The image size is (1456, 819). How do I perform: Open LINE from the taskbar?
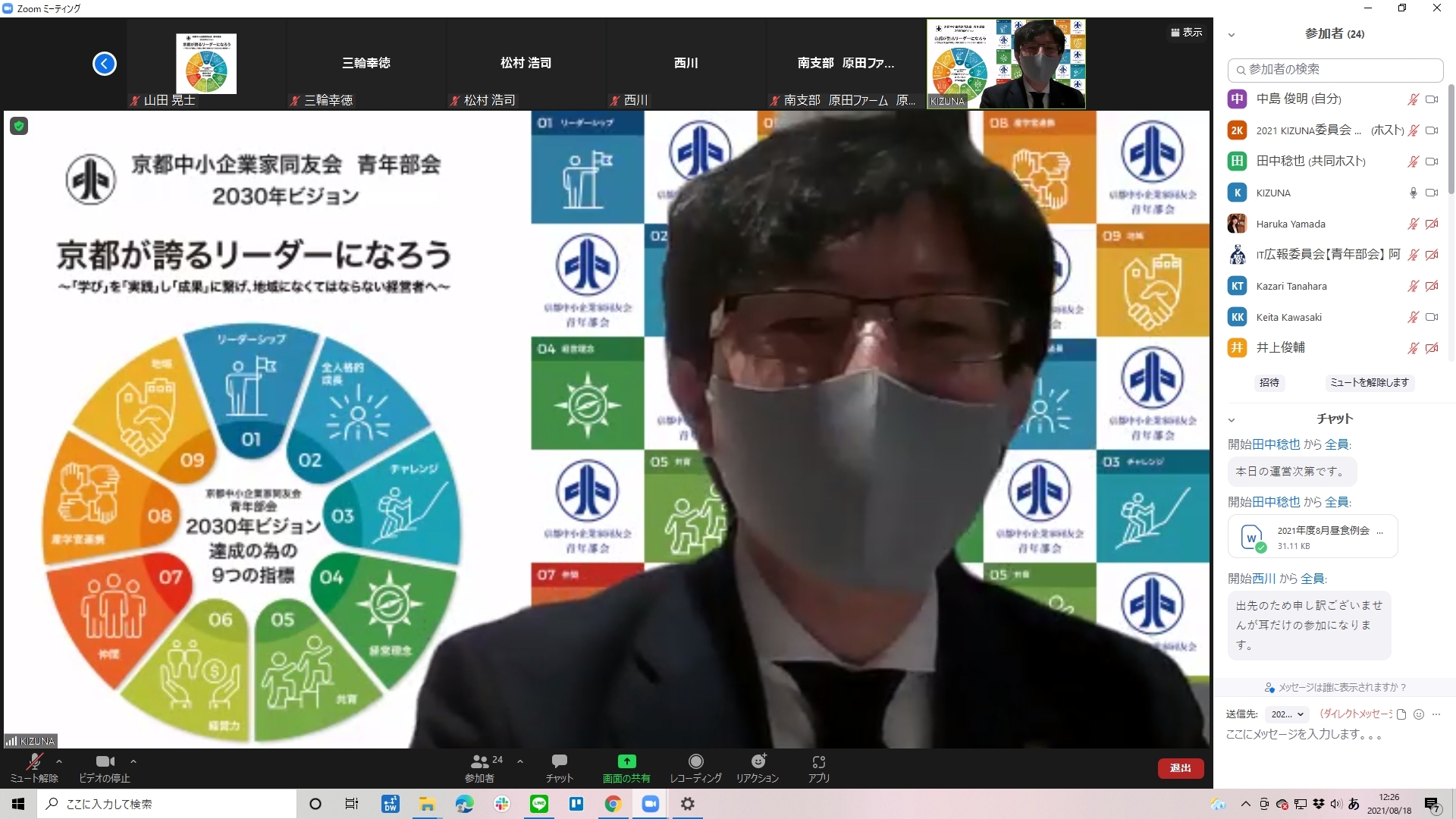tap(538, 804)
